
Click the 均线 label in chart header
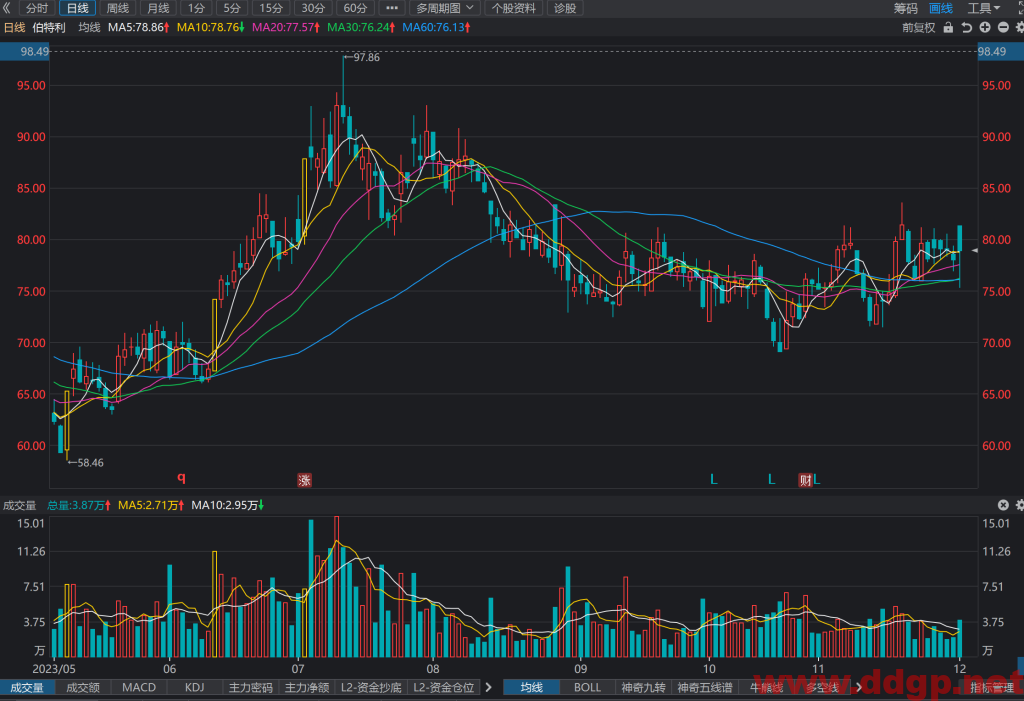89,27
